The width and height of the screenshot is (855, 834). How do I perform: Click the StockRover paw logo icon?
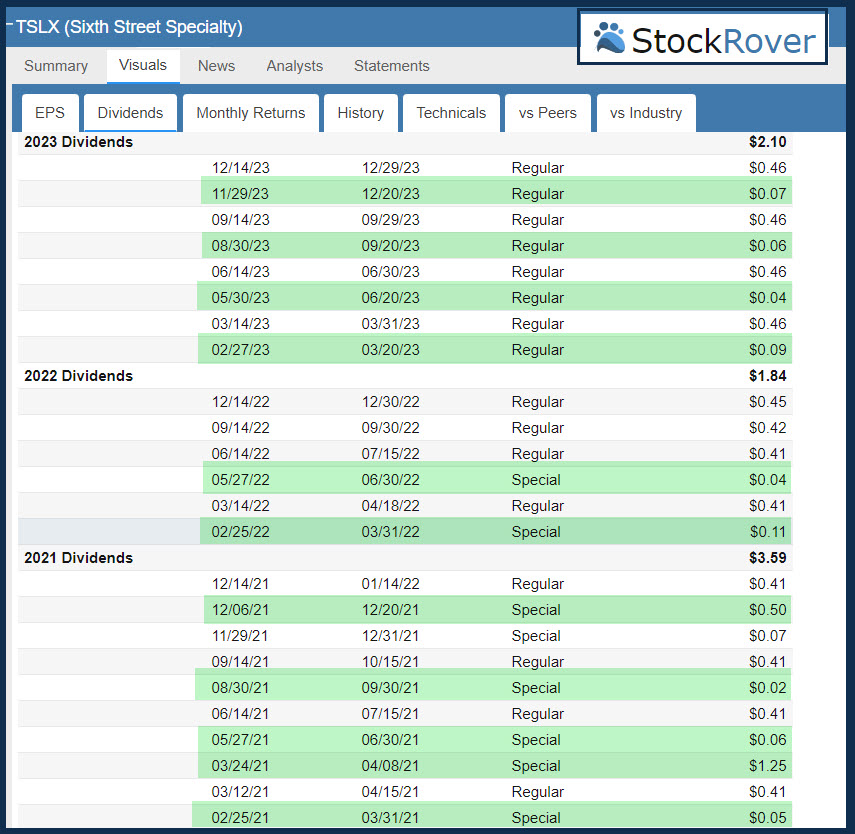609,39
